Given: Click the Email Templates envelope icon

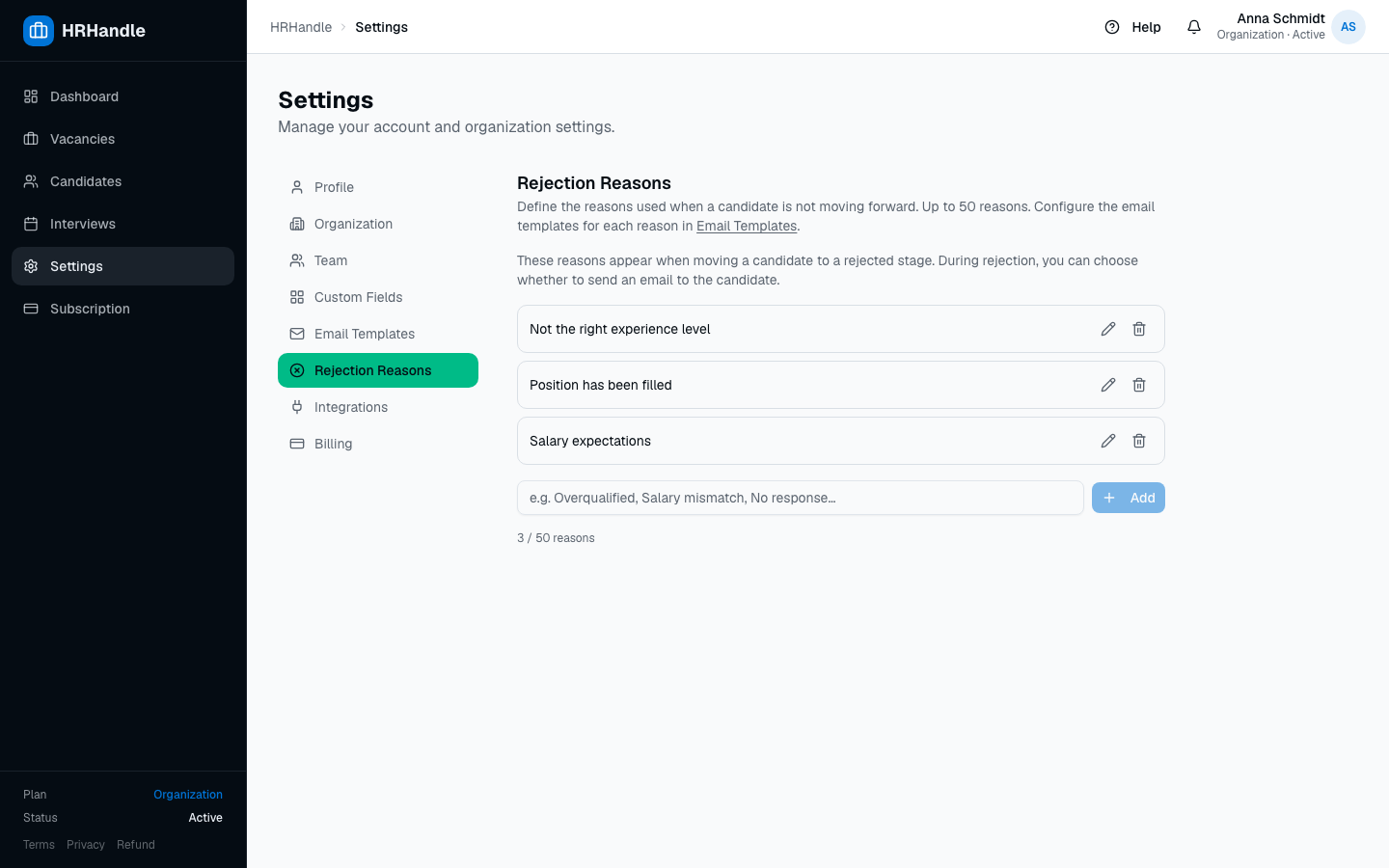Looking at the screenshot, I should pos(297,334).
